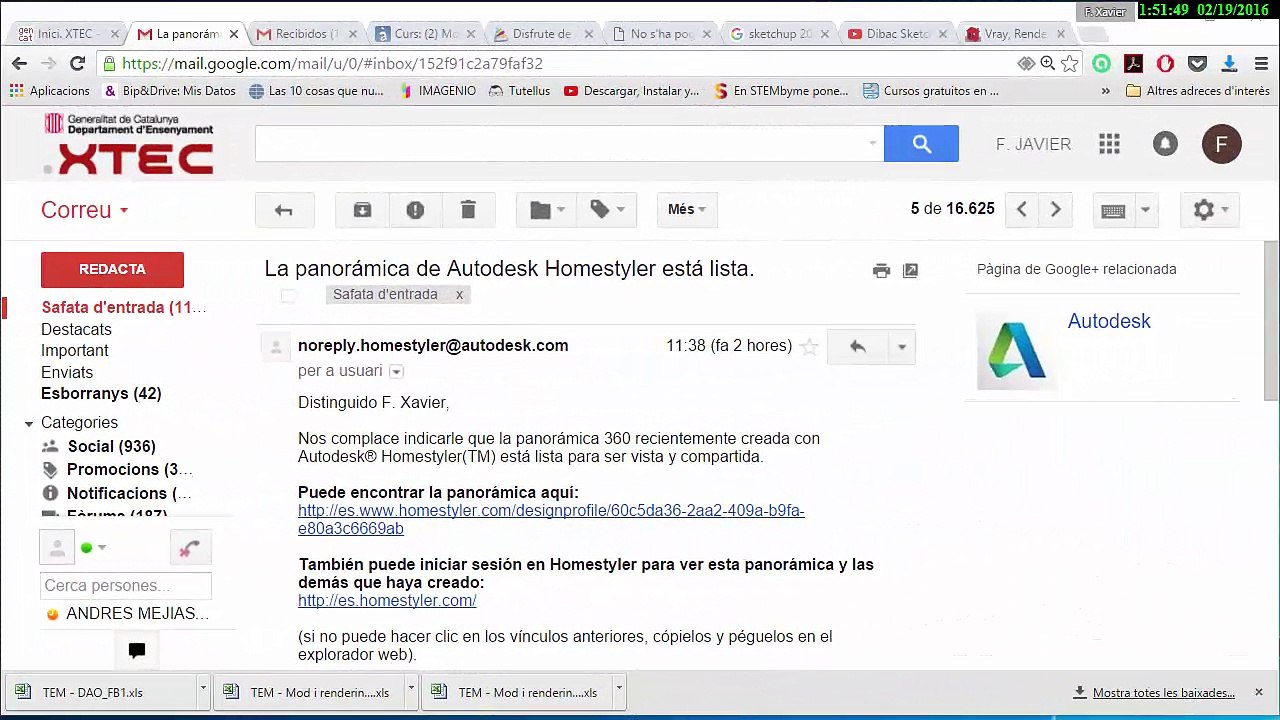The height and width of the screenshot is (720, 1280).
Task: Click the Gmail search input field
Action: [569, 144]
